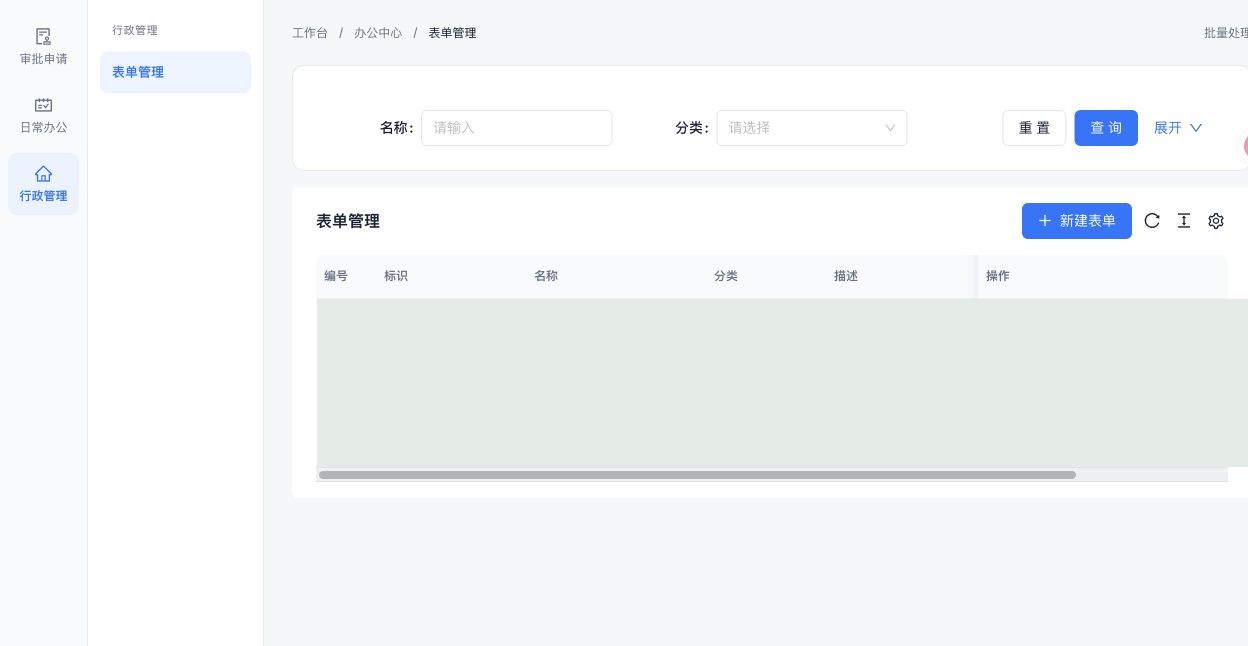Expand the search filters with 展开
This screenshot has height=646, width=1248.
click(1178, 128)
